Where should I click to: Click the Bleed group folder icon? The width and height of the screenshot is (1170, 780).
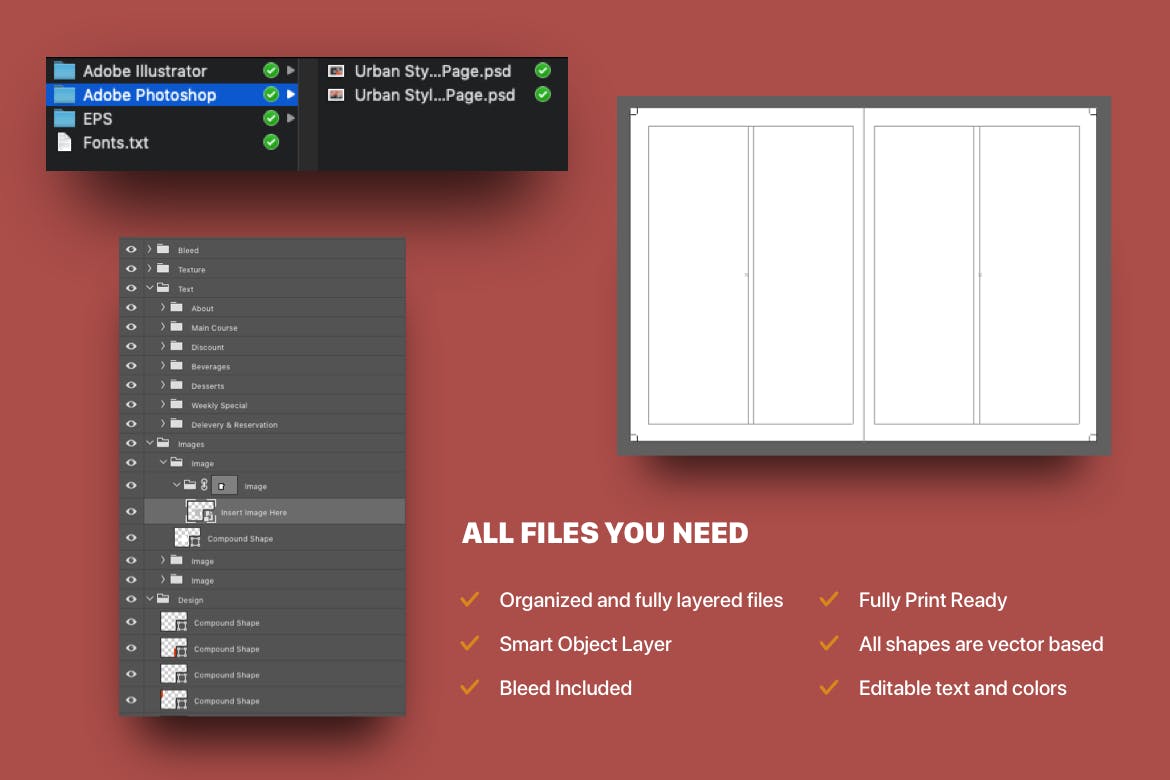163,250
